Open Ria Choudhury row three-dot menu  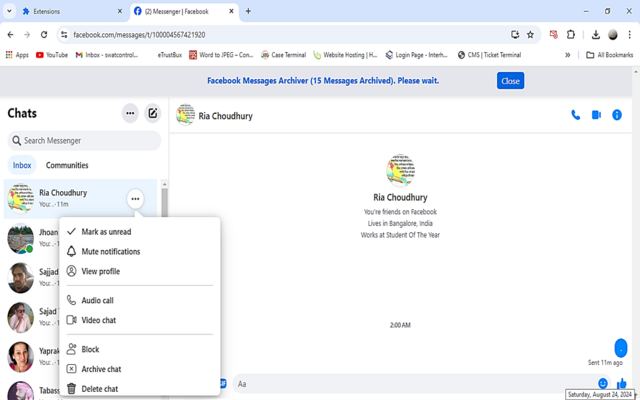pos(135,199)
